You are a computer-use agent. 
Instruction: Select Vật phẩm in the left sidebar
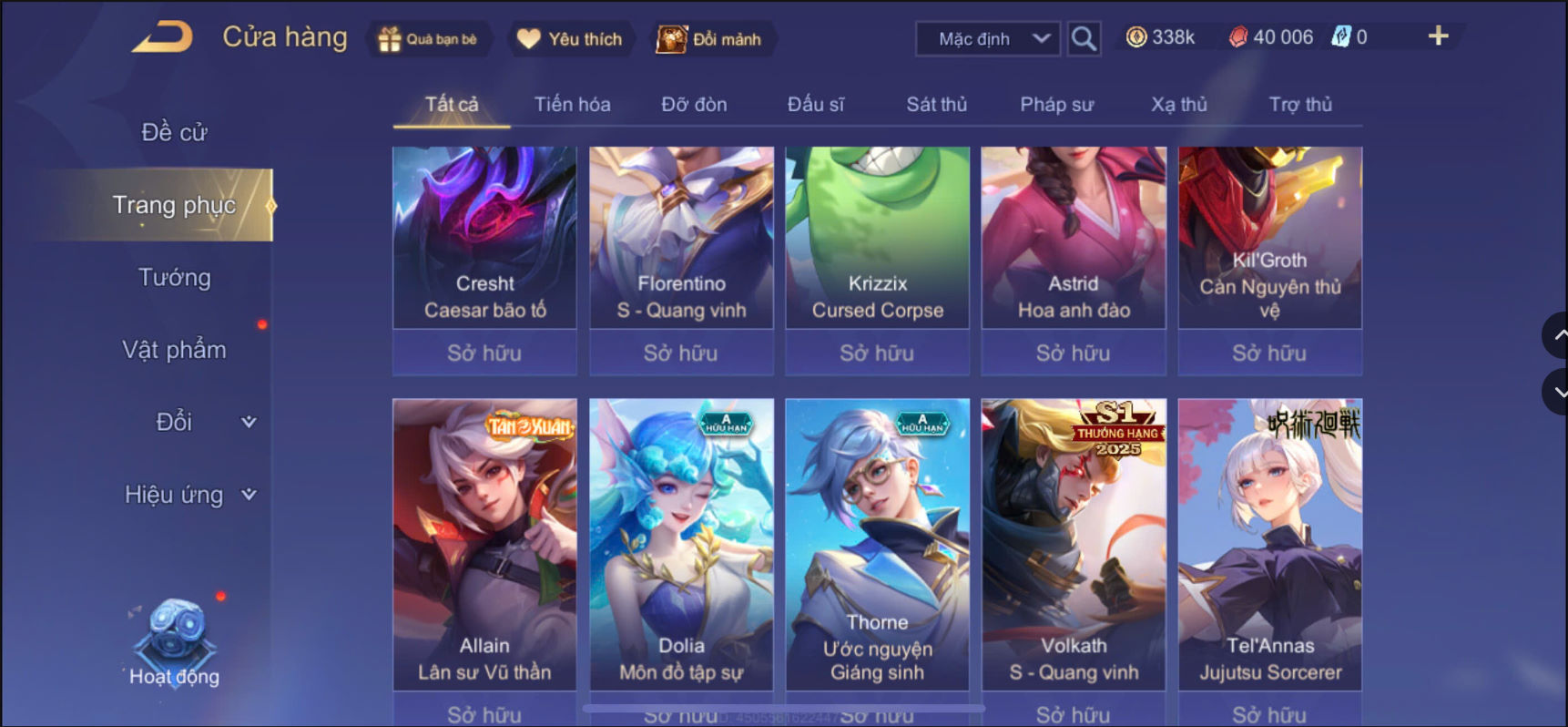(x=175, y=350)
